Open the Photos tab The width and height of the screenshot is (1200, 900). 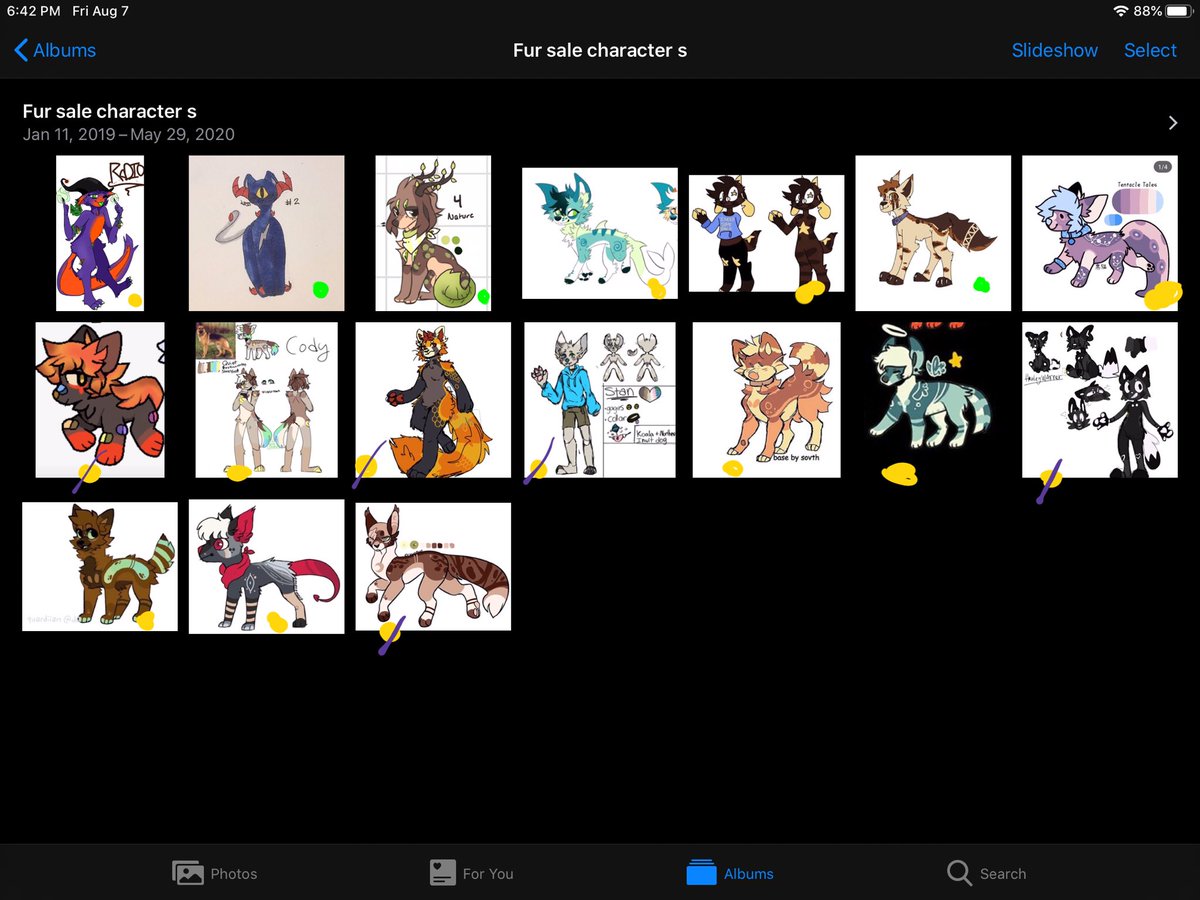[215, 873]
